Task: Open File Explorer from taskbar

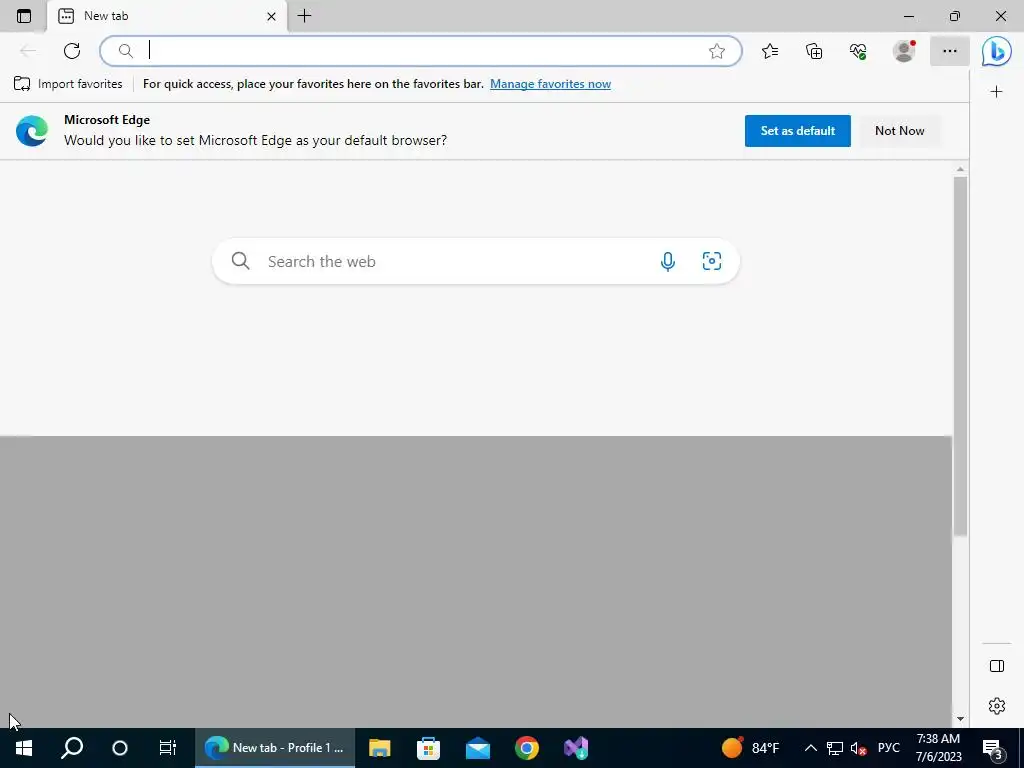Action: (x=379, y=748)
